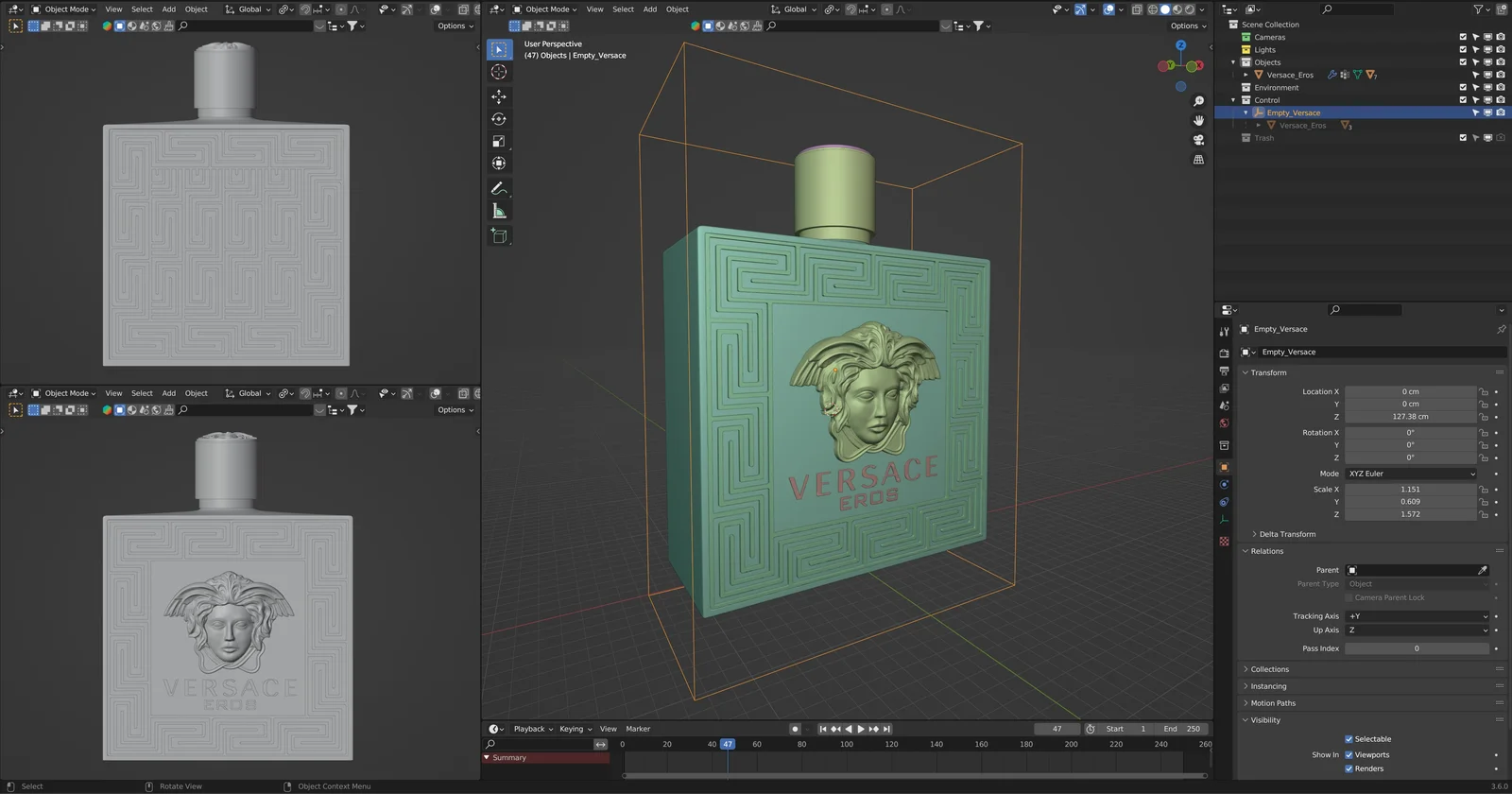
Task: Open Select menu in main viewport header
Action: tap(623, 9)
